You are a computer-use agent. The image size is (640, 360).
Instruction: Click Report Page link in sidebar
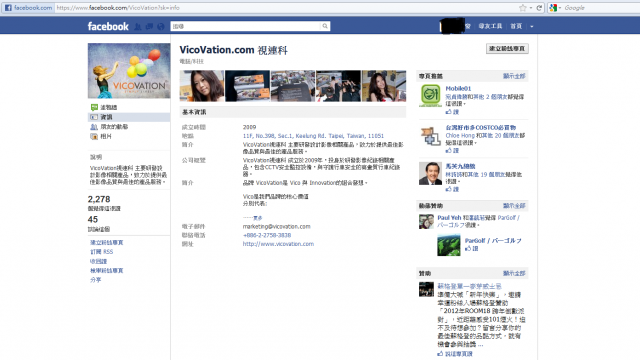(107, 271)
